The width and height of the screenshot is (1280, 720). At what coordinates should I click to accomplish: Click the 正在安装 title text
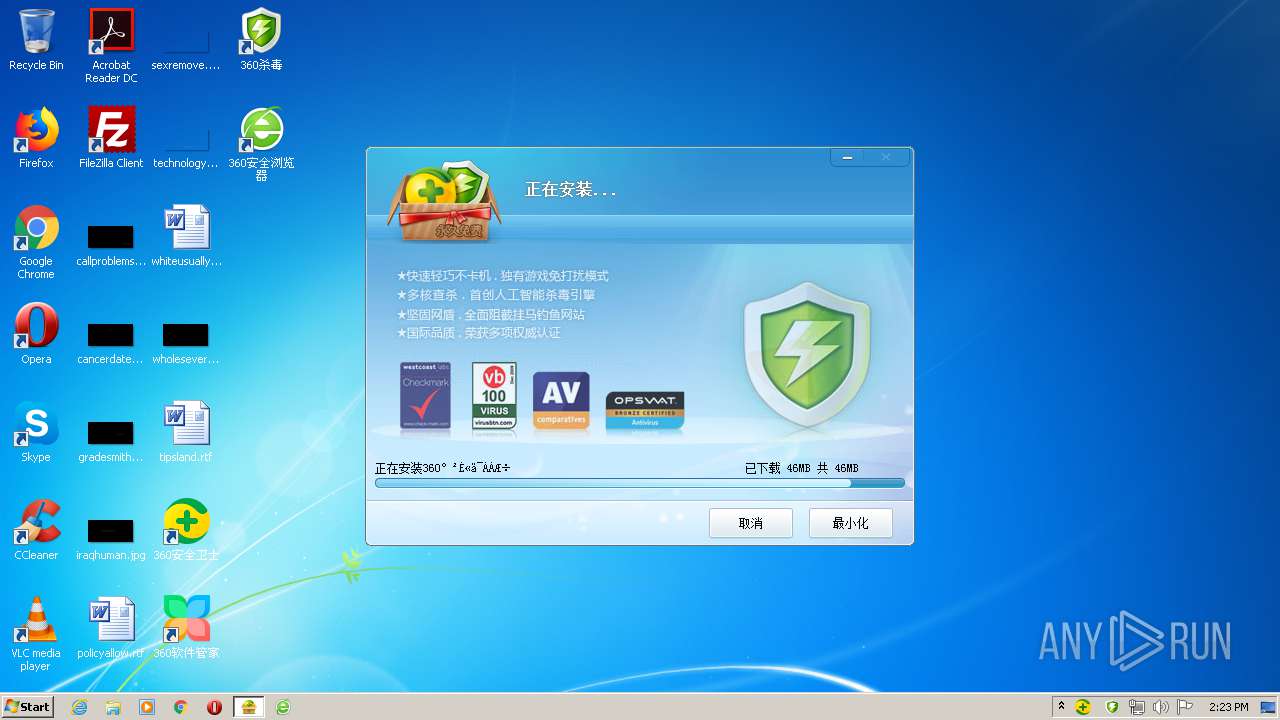coord(571,189)
